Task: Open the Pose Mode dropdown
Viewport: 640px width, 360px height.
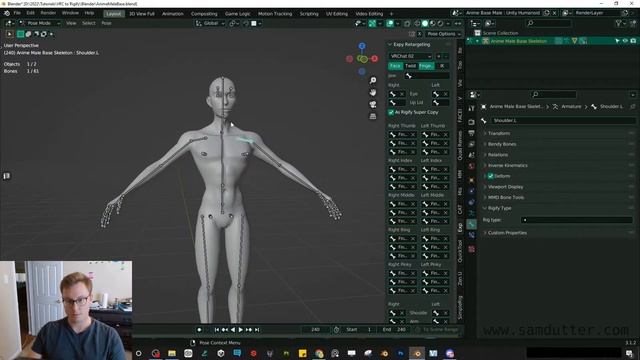Action: coord(39,23)
